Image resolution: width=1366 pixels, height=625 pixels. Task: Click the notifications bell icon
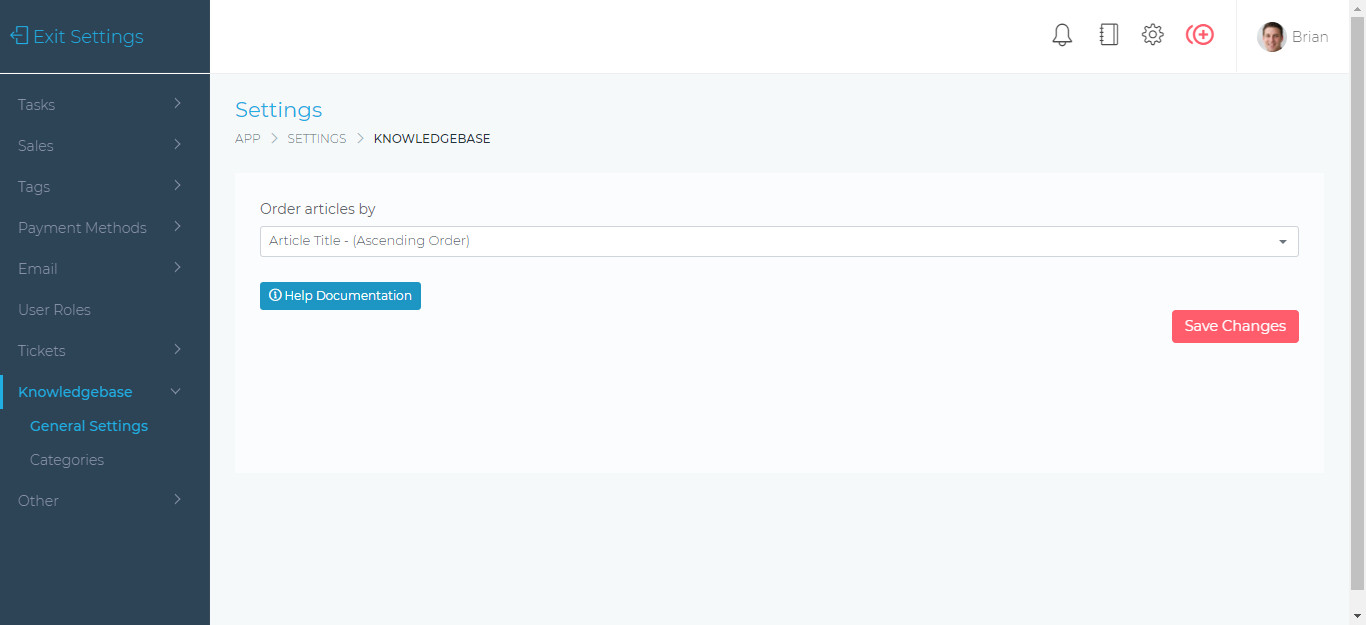pyautogui.click(x=1062, y=36)
